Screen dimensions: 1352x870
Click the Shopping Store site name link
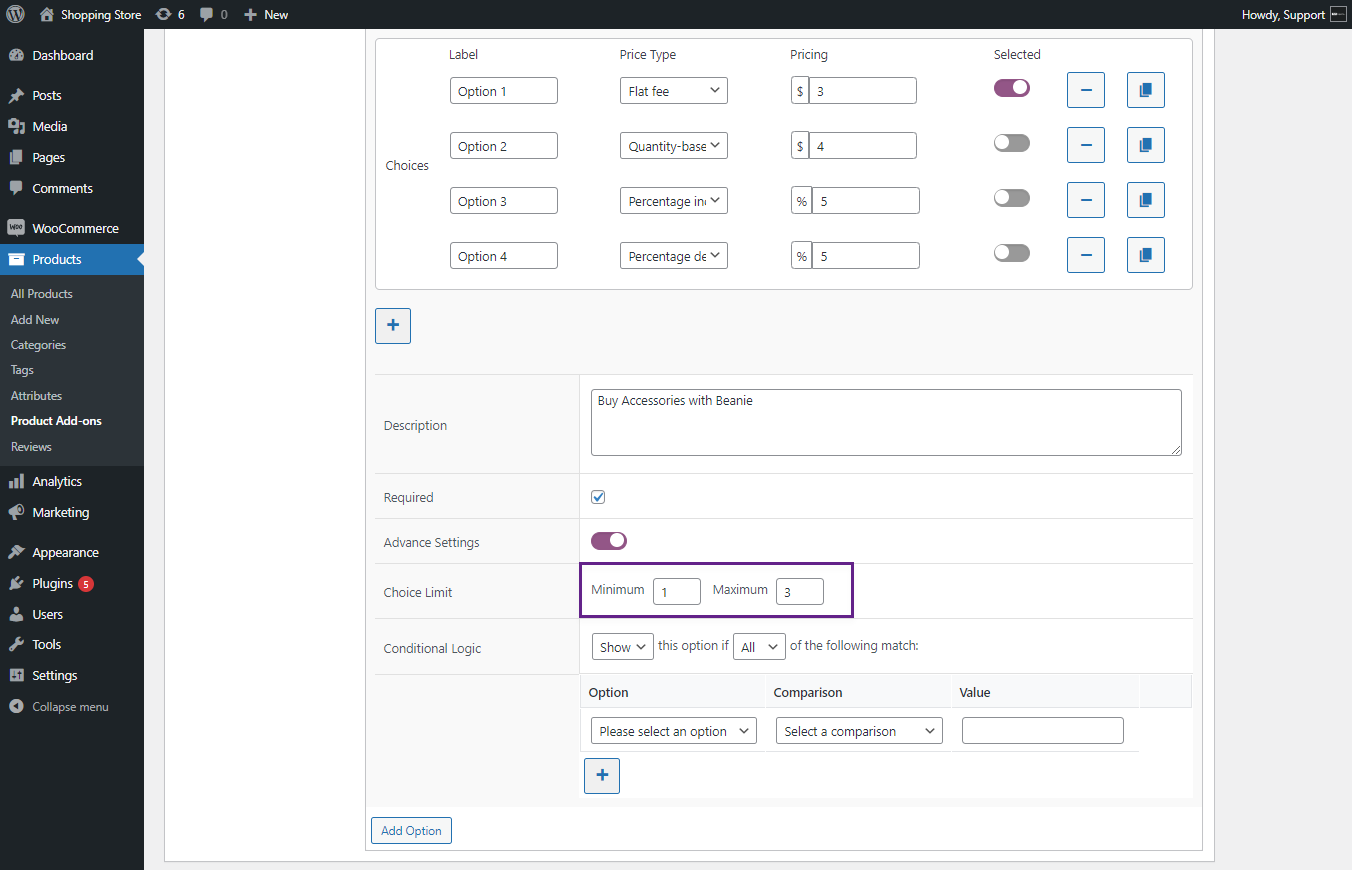tap(101, 15)
